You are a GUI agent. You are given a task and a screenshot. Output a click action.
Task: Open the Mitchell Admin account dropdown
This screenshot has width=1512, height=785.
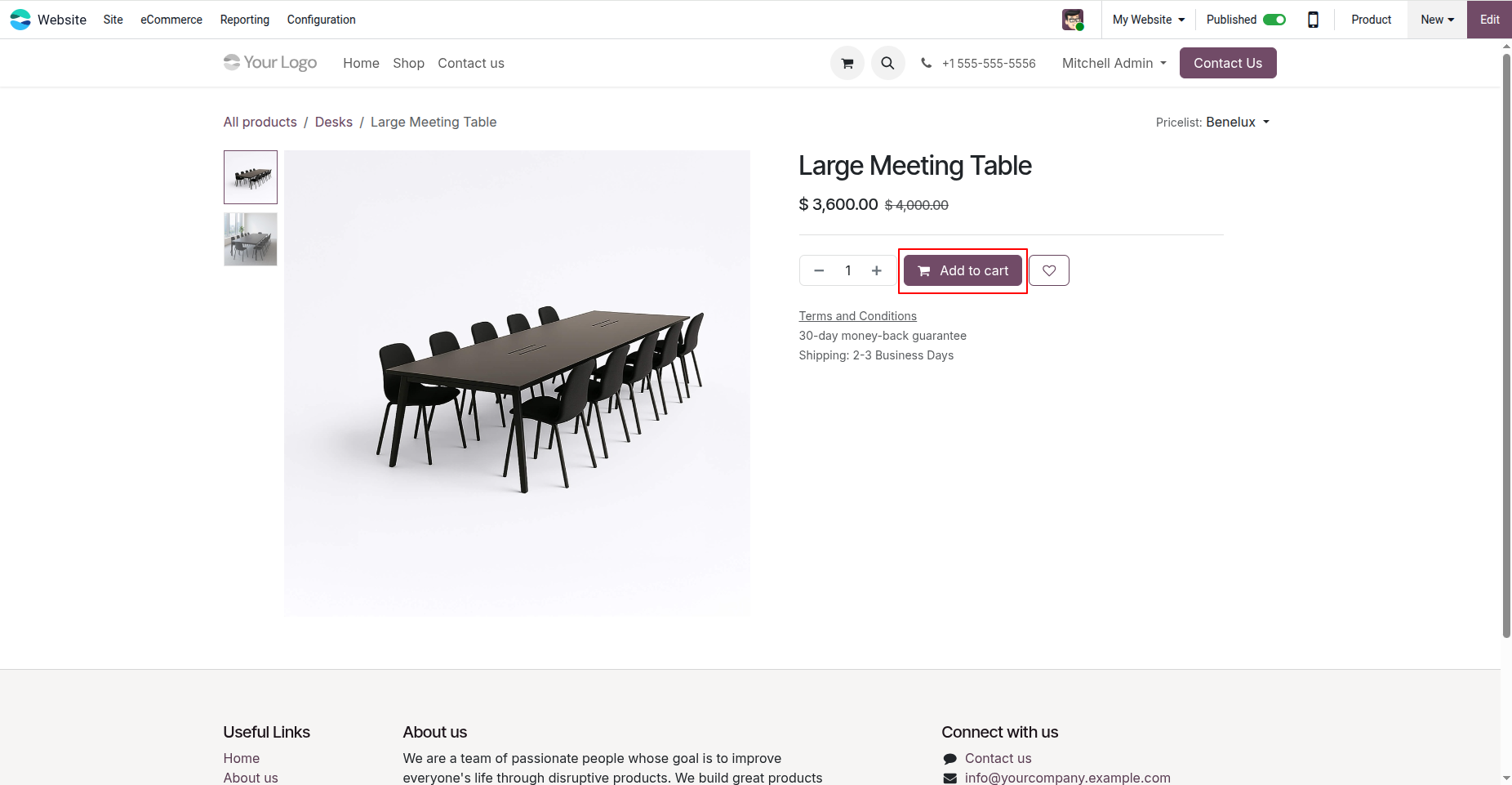[1114, 63]
